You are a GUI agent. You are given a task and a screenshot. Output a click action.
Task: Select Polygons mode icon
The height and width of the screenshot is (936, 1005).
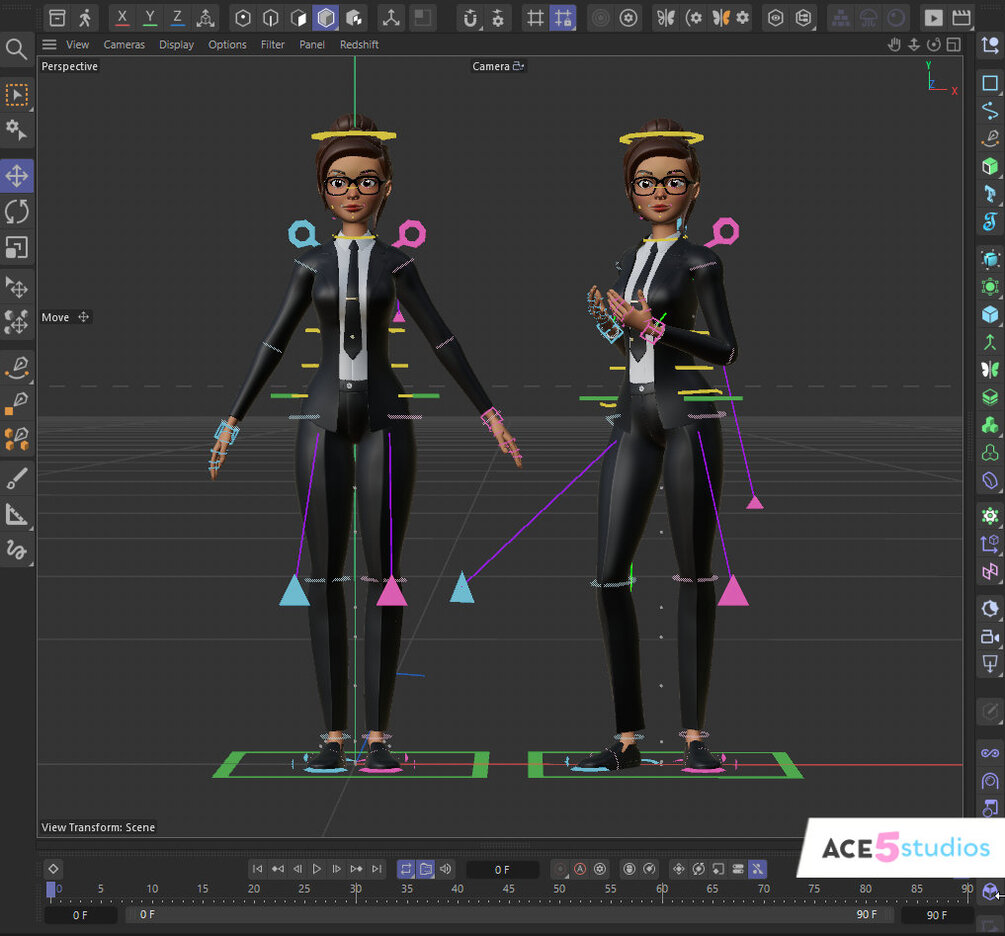298,18
